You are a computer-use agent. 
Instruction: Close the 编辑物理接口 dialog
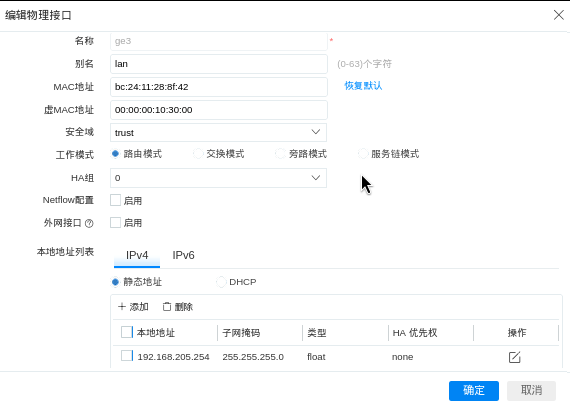pyautogui.click(x=558, y=15)
